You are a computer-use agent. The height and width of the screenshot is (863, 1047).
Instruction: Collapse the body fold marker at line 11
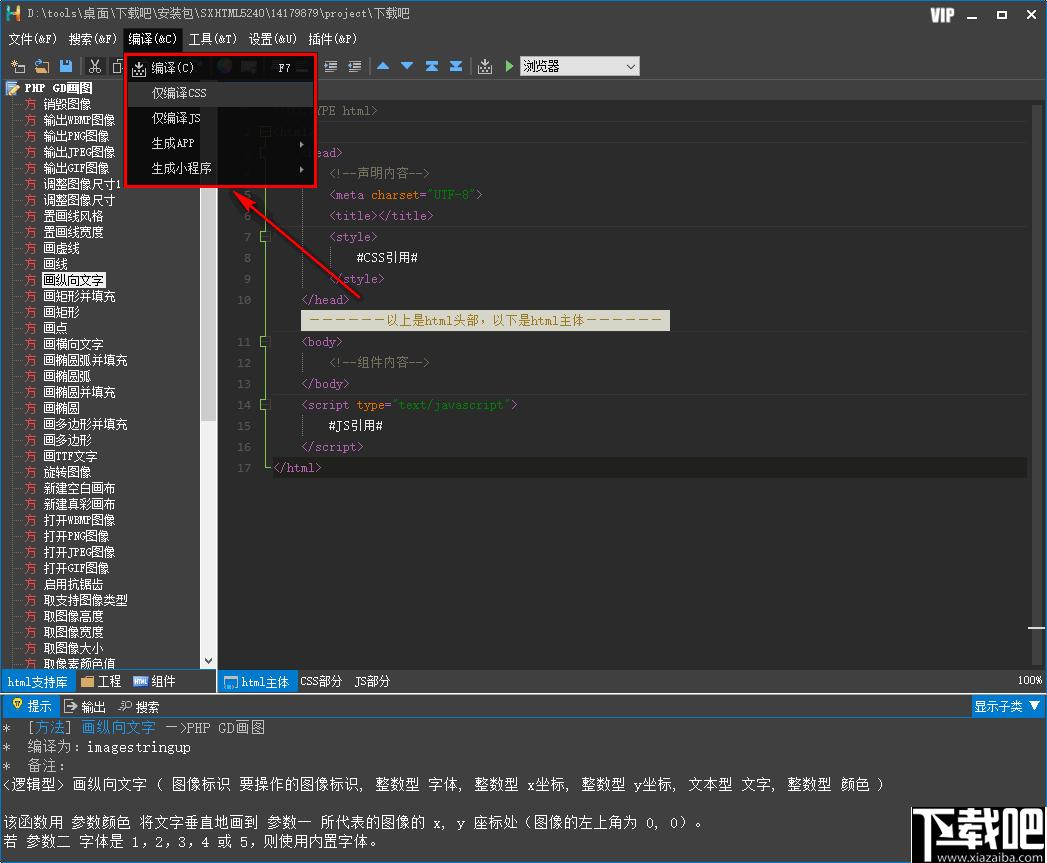(x=264, y=341)
